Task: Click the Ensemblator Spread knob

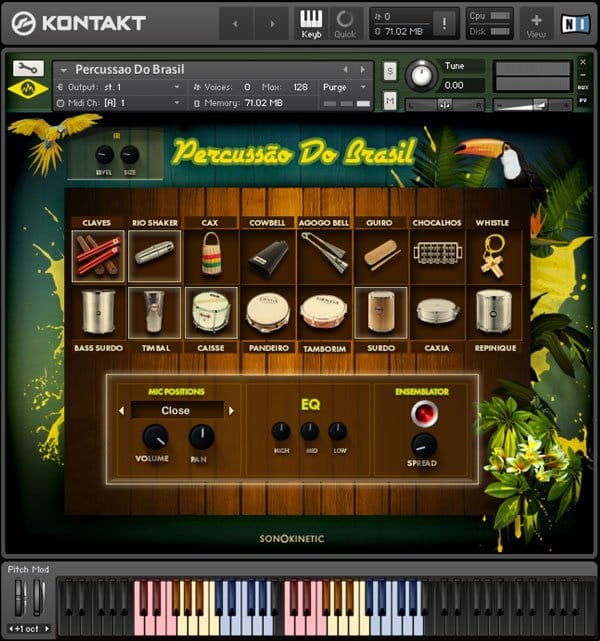Action: (x=424, y=445)
